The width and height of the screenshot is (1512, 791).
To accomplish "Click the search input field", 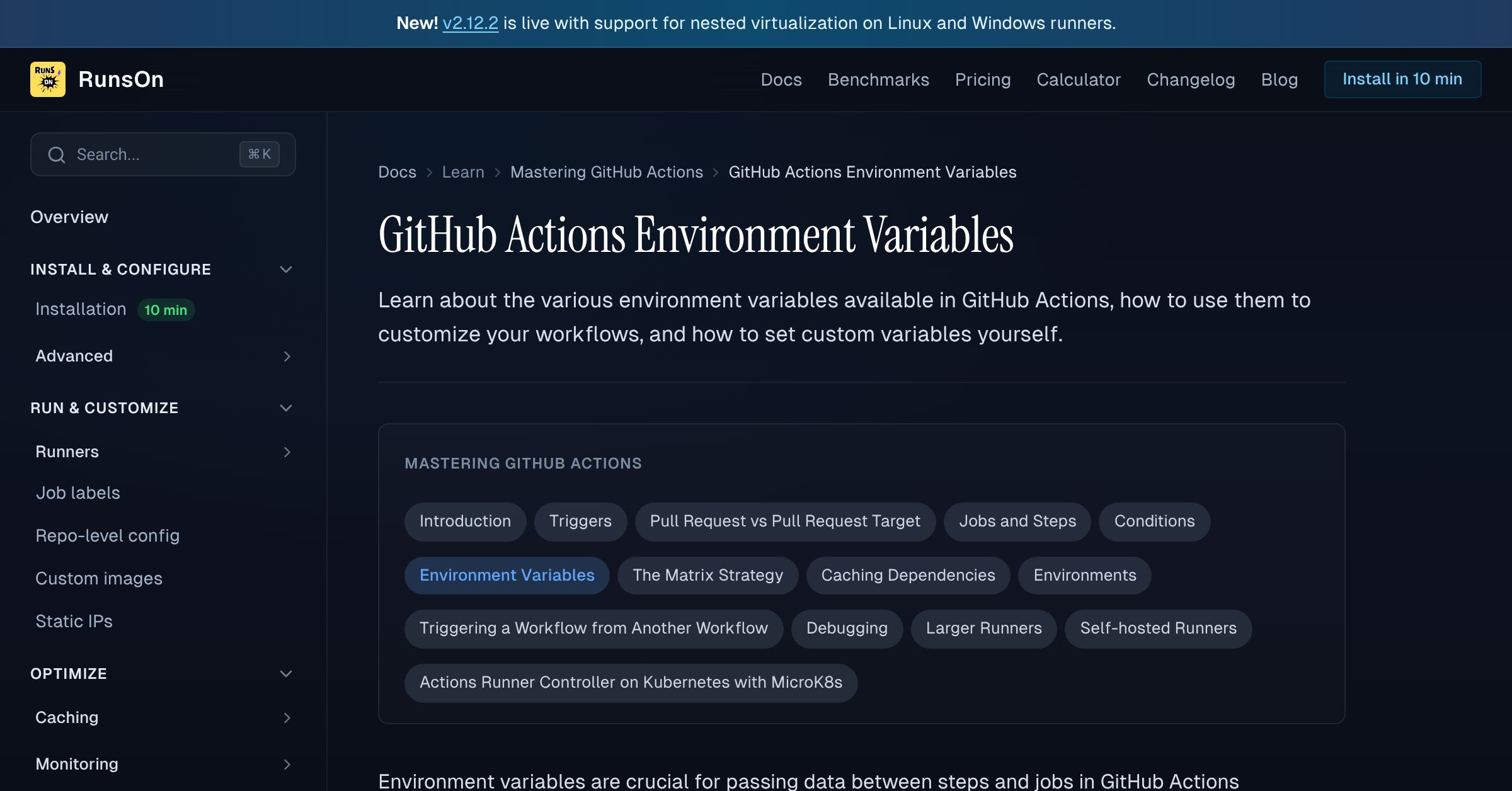I will pos(145,154).
